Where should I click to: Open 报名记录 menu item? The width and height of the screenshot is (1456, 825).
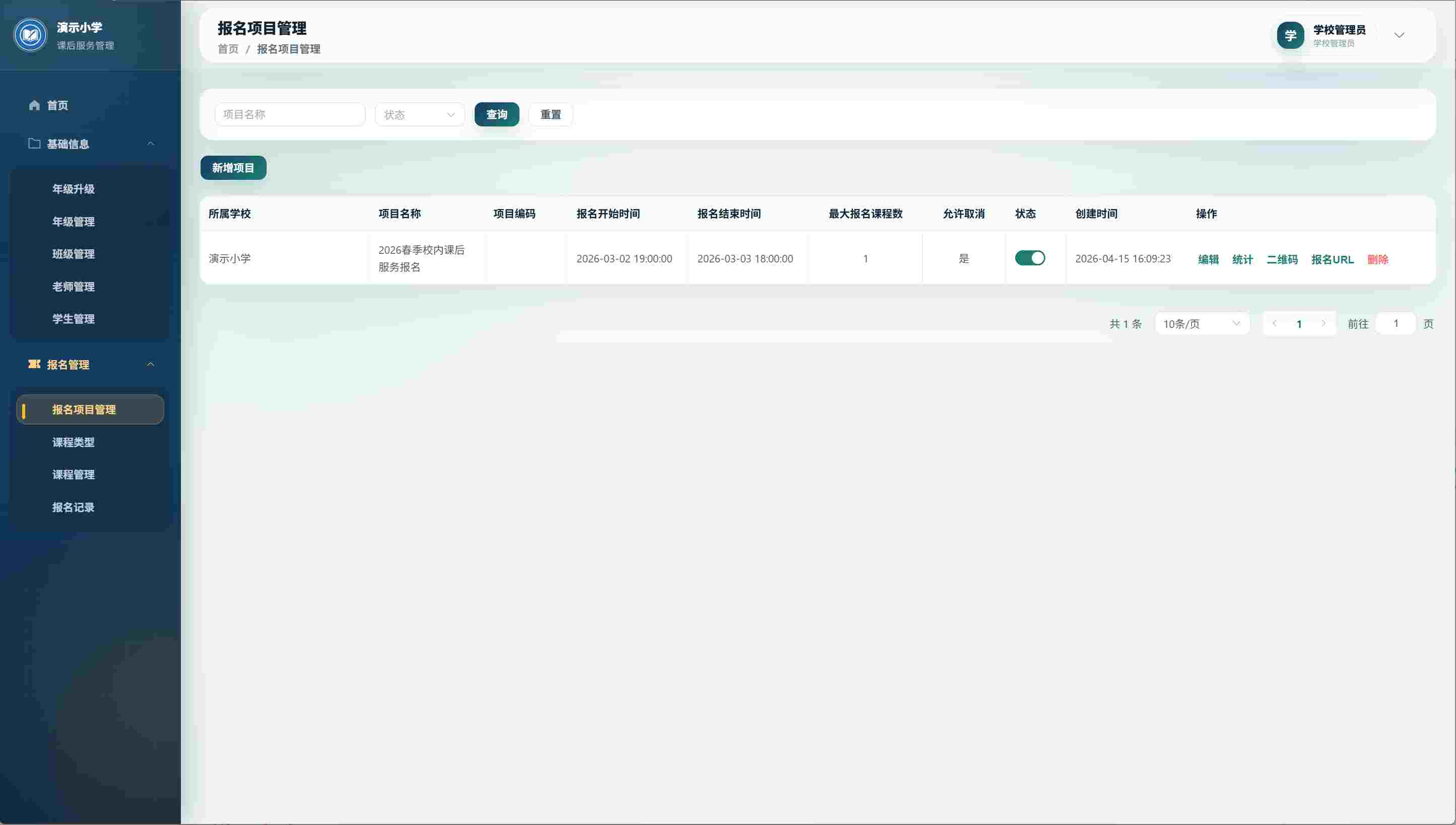[x=74, y=507]
